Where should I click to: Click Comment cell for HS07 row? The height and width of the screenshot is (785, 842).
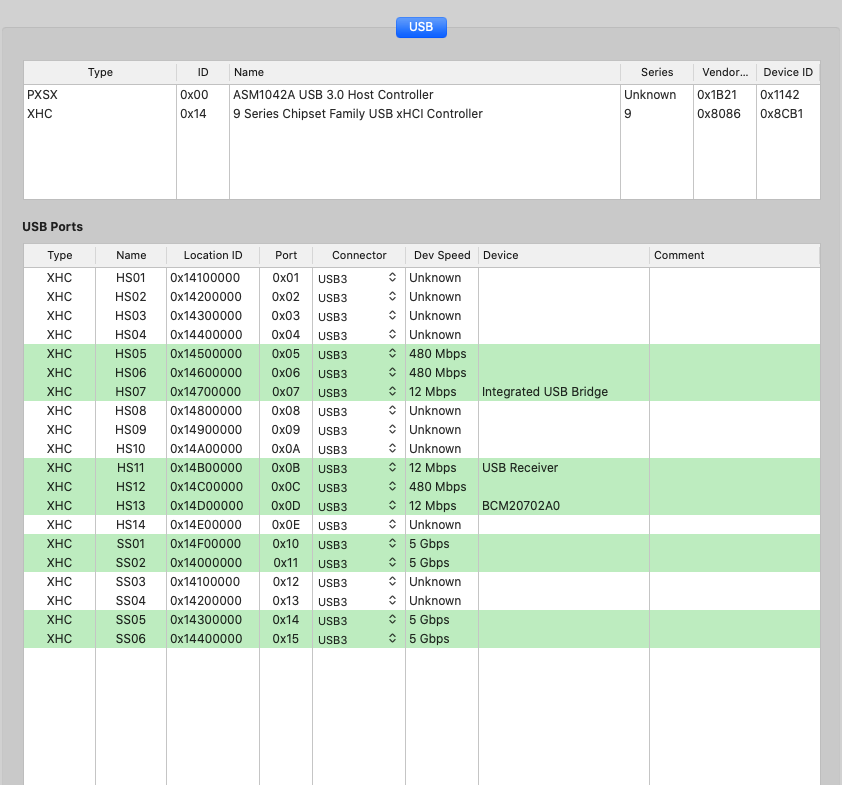pos(735,392)
